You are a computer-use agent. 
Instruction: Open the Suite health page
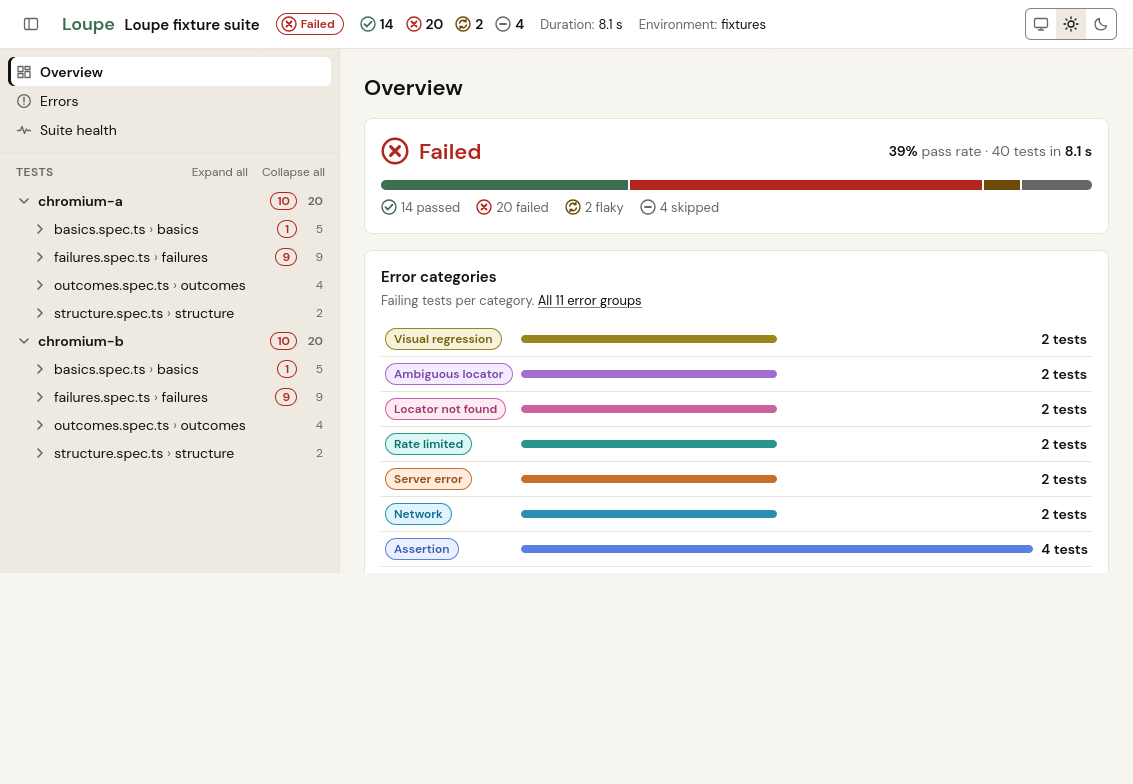(x=170, y=130)
